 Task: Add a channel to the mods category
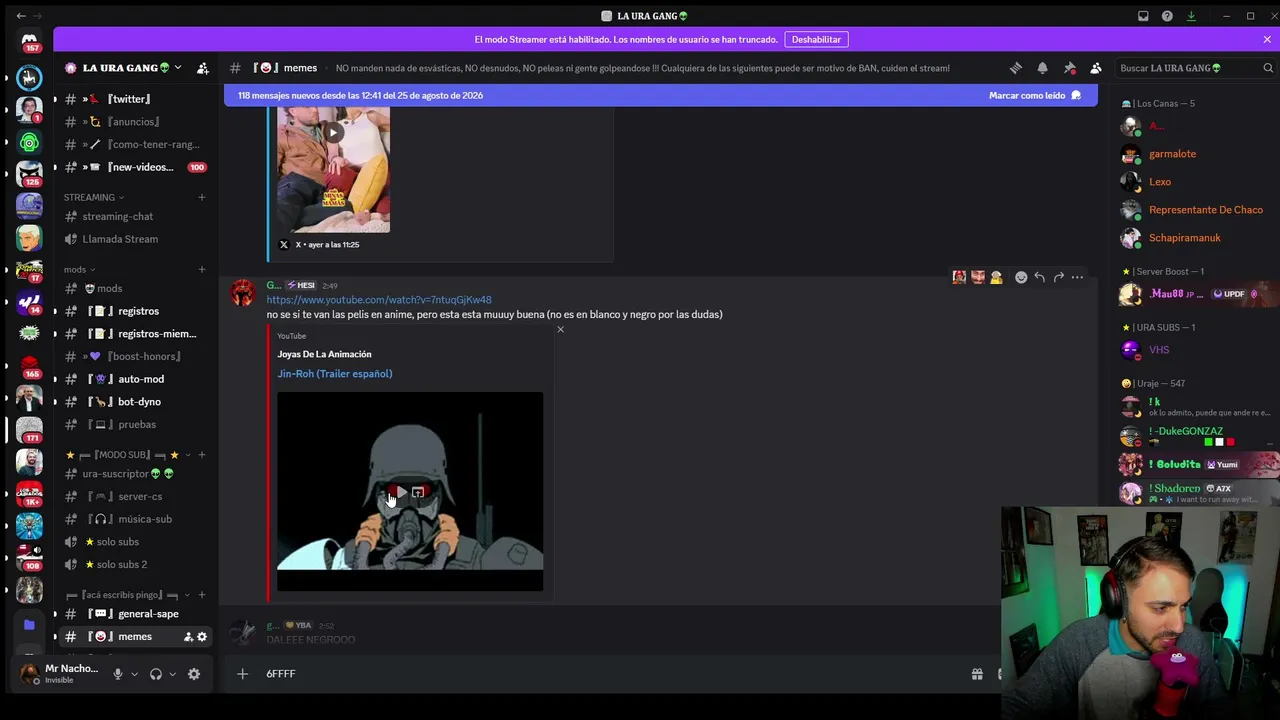point(201,269)
